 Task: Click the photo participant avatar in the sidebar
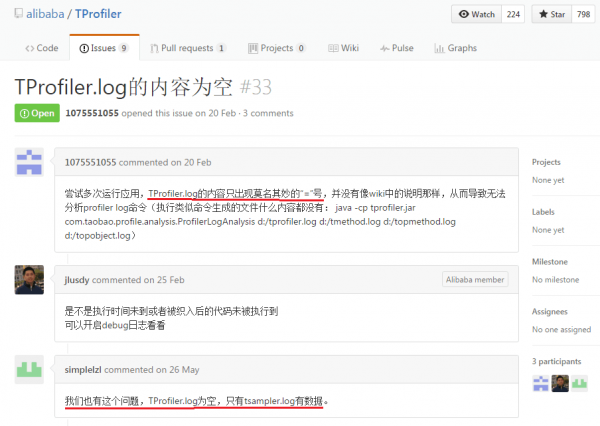(560, 384)
